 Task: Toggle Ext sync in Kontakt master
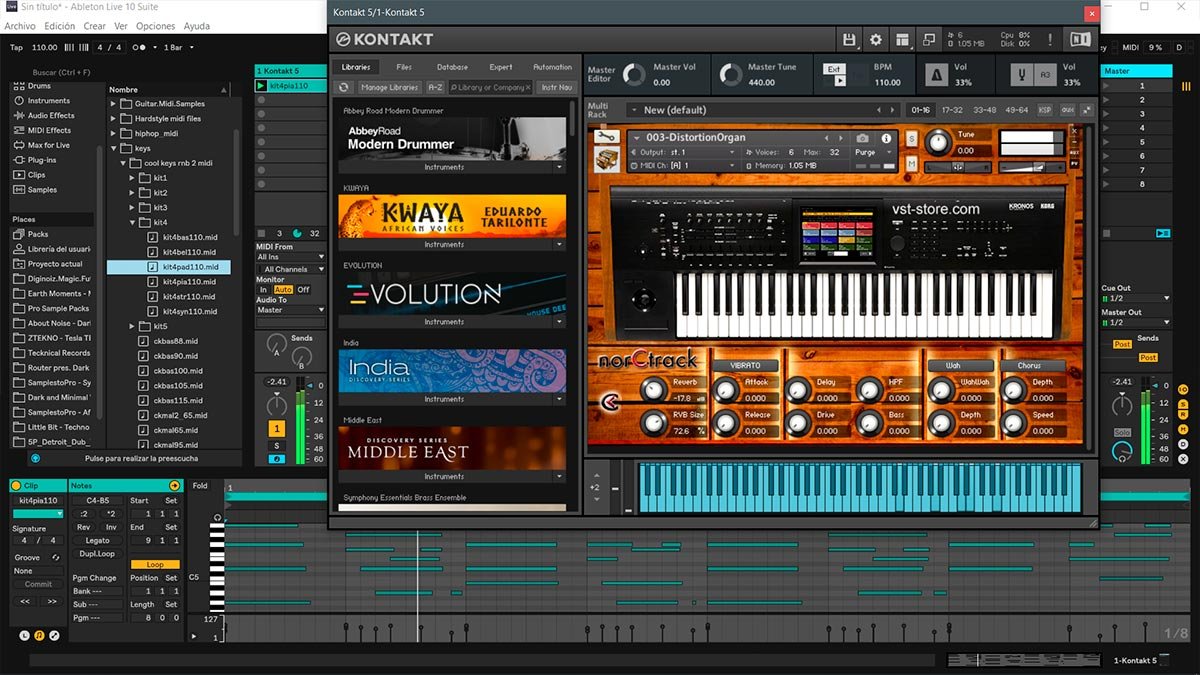[x=834, y=69]
